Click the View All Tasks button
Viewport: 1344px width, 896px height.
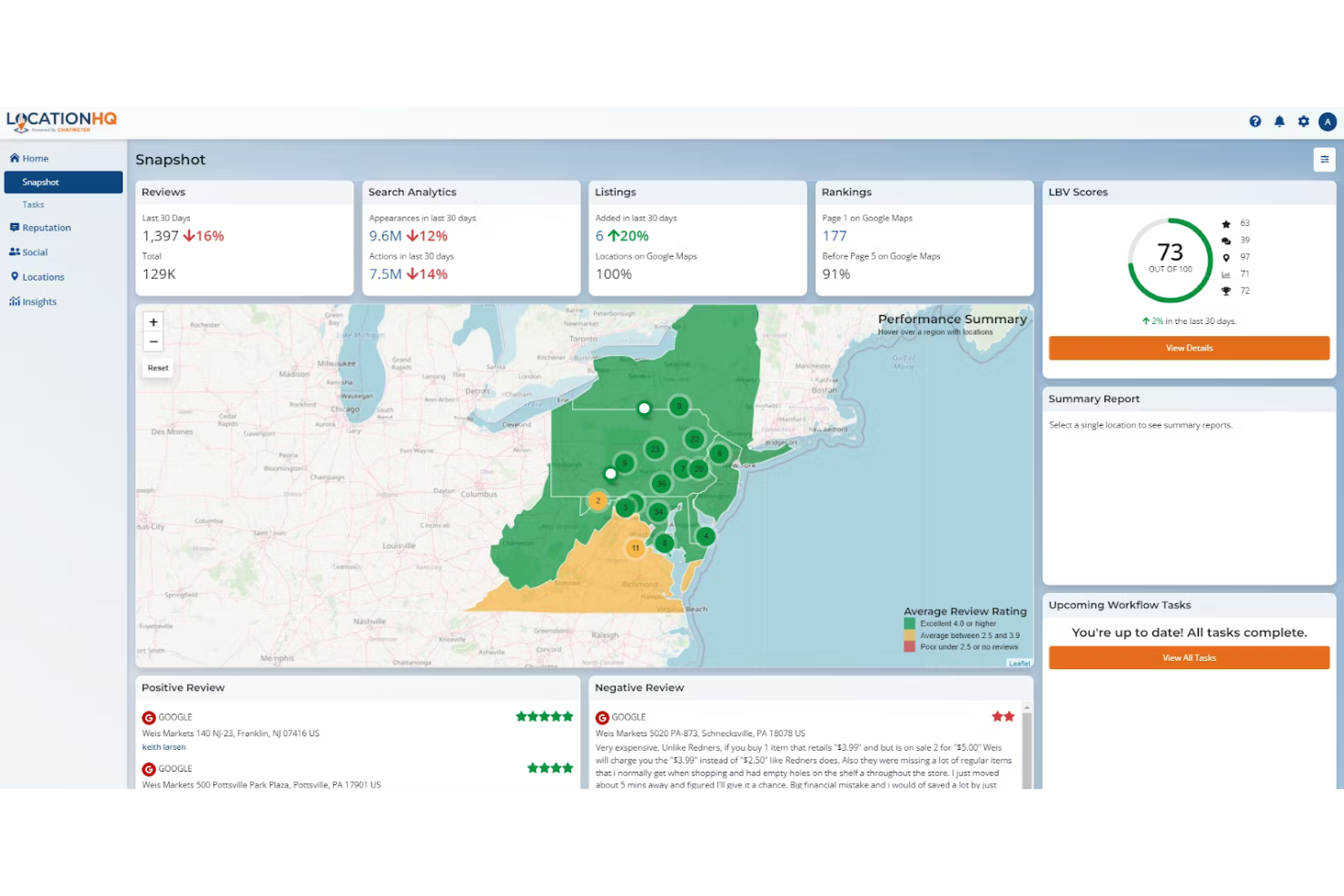[1189, 658]
